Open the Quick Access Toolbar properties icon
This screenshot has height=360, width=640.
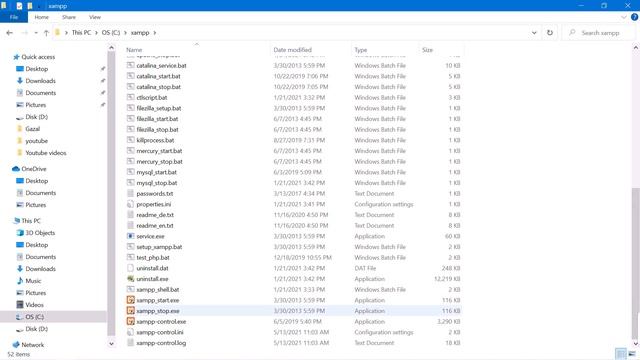point(19,6)
